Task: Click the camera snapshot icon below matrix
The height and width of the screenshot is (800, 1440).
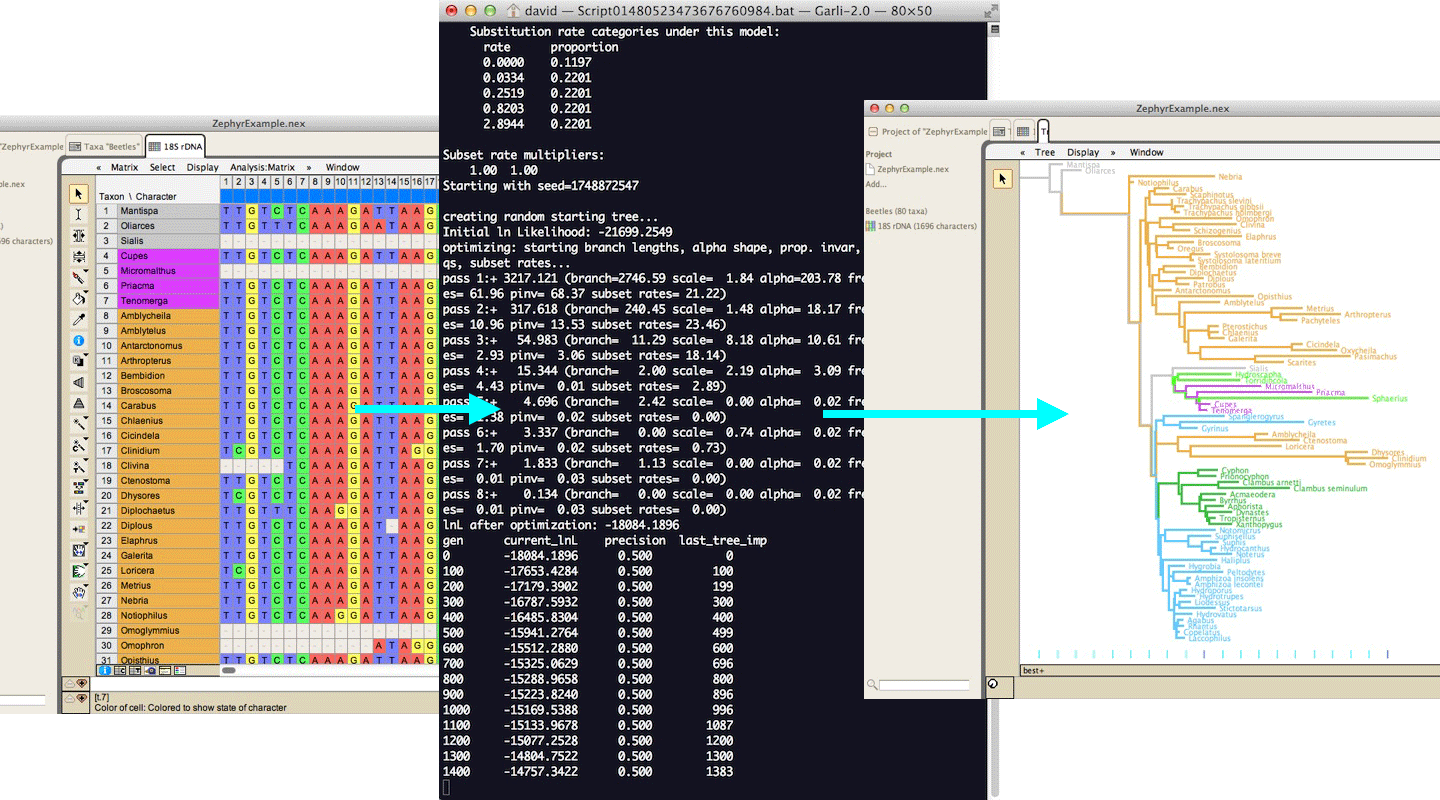Action: tap(149, 671)
